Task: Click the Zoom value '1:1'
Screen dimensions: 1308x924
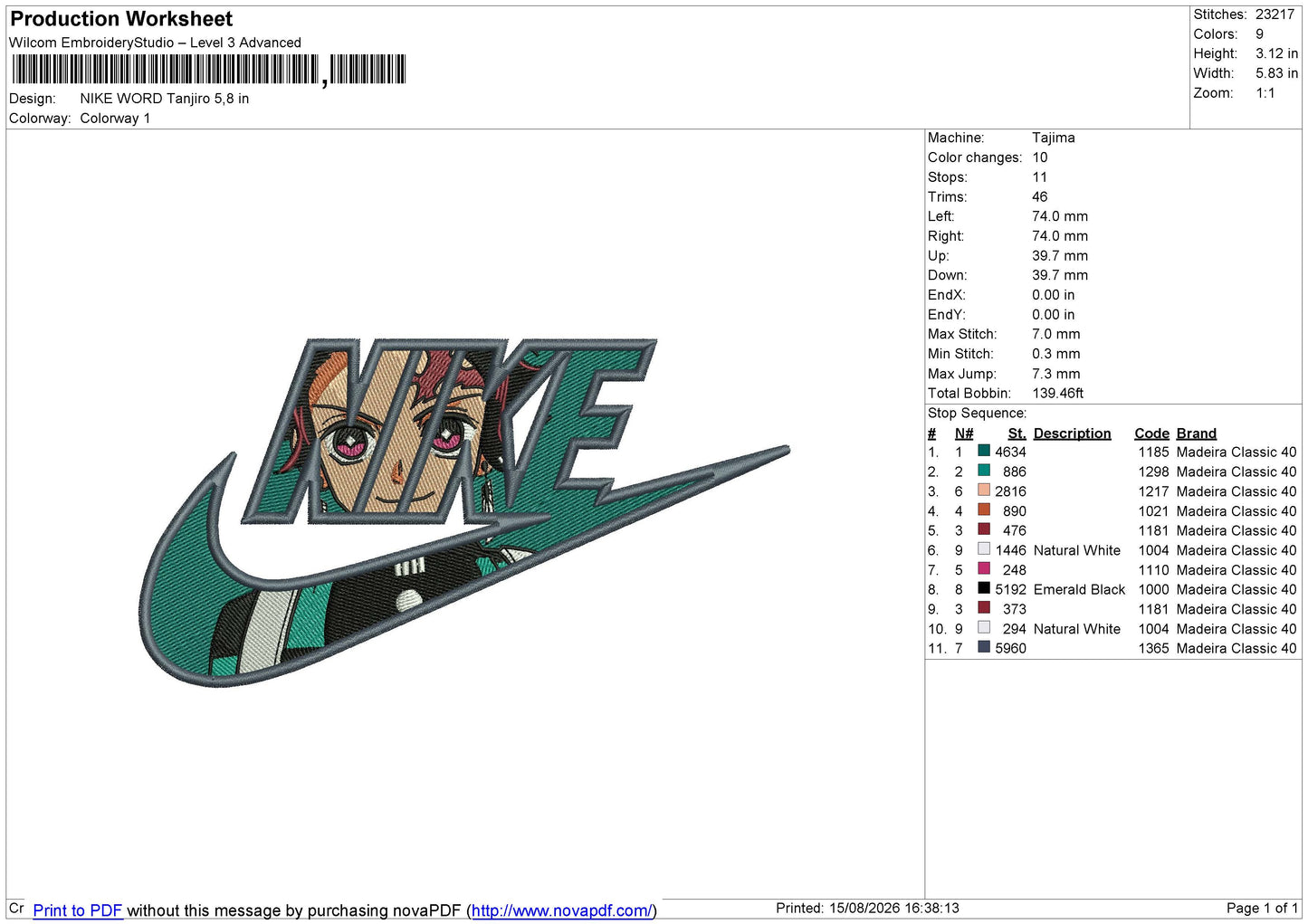Action: coord(1265,93)
